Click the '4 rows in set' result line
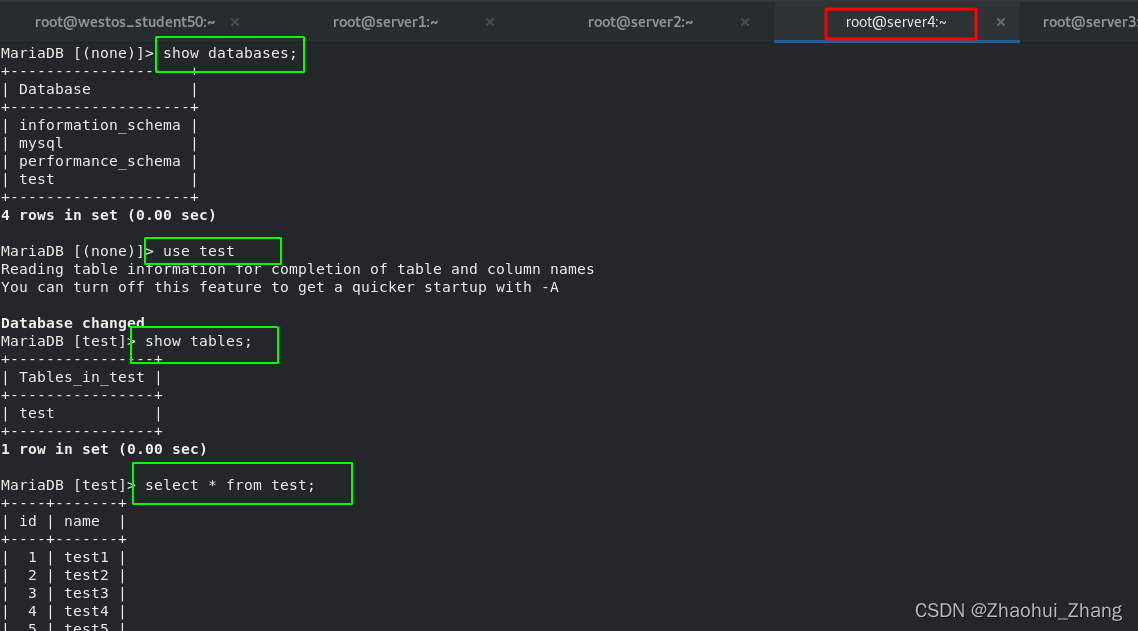Image resolution: width=1138 pixels, height=631 pixels. 109,215
